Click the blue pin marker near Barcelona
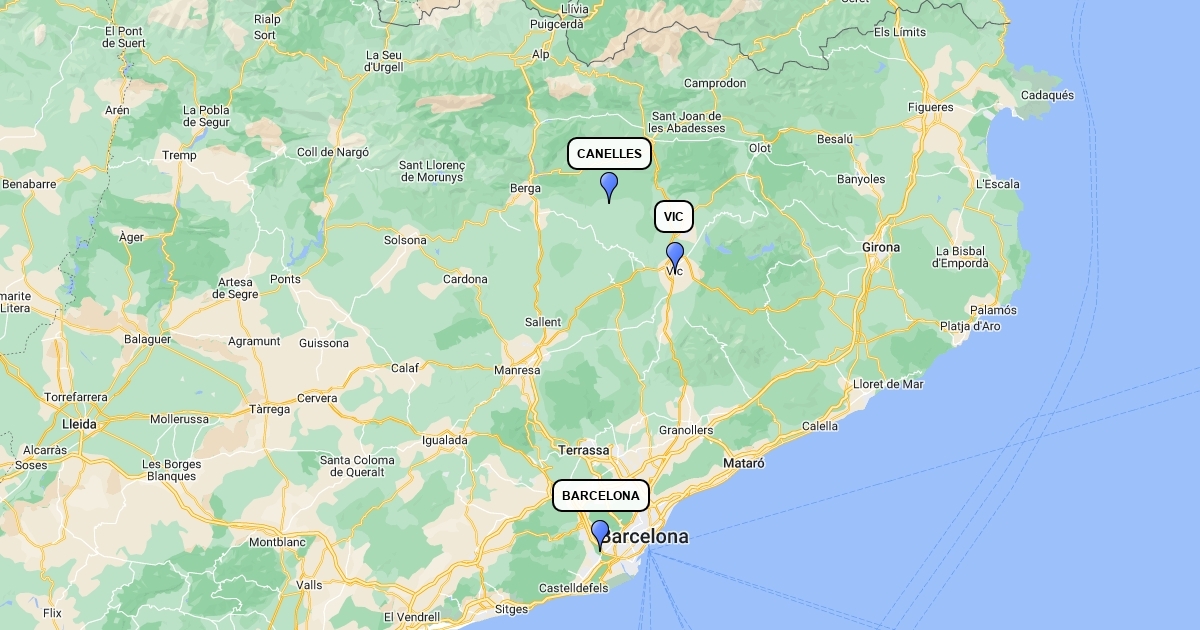The image size is (1200, 630). (600, 535)
